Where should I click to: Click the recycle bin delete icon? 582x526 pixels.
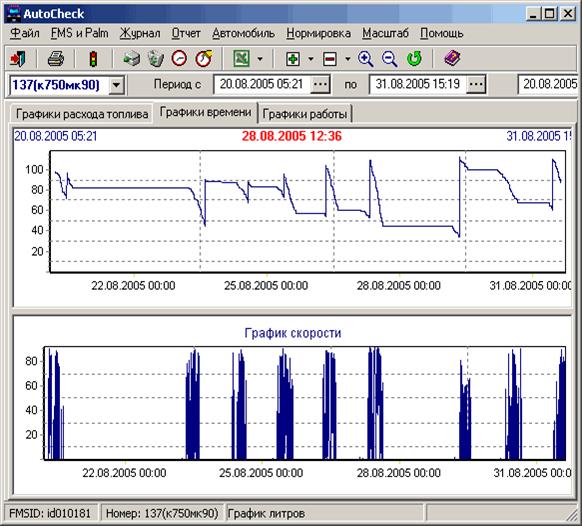coord(156,59)
